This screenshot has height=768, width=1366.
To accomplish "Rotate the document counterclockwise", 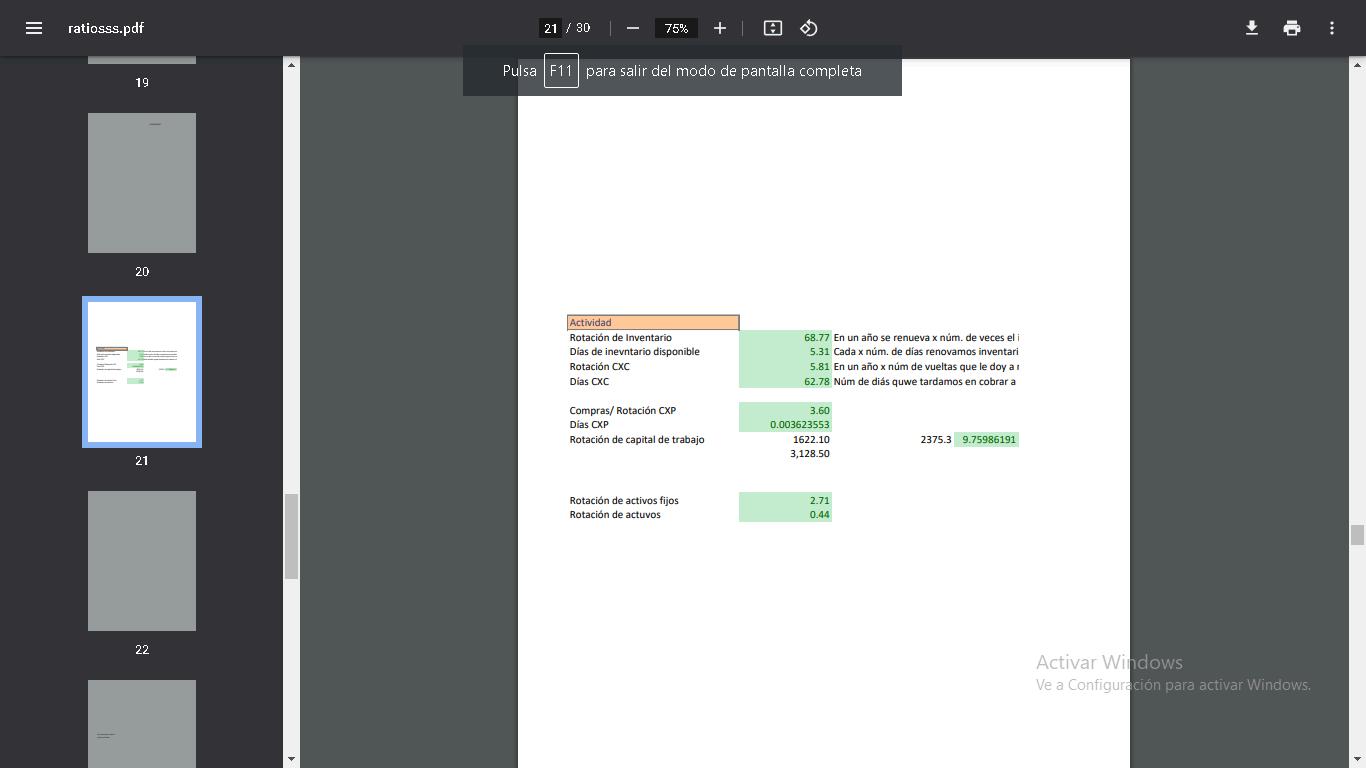I will click(x=809, y=28).
